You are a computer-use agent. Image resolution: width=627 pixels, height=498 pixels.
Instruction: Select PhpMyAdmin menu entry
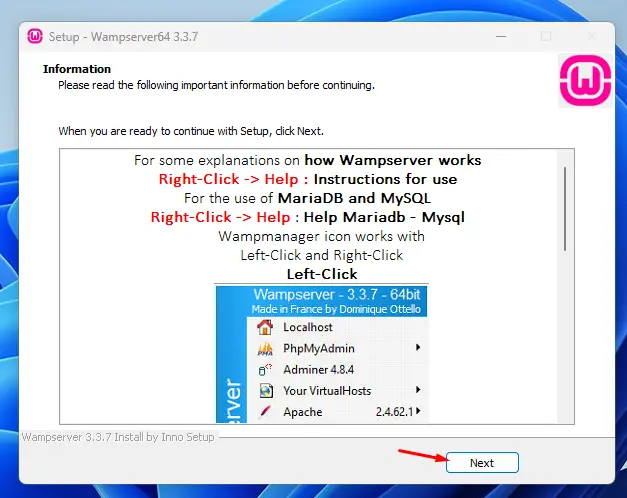[x=337, y=348]
